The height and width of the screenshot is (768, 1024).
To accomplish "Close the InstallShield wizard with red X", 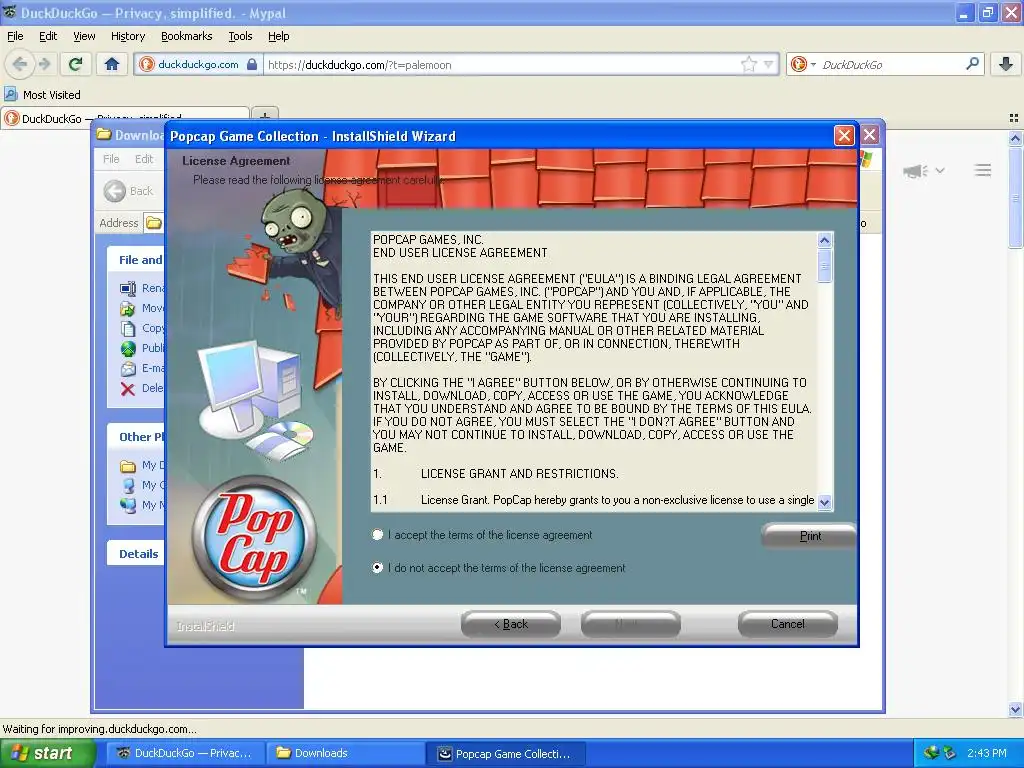I will click(x=844, y=135).
